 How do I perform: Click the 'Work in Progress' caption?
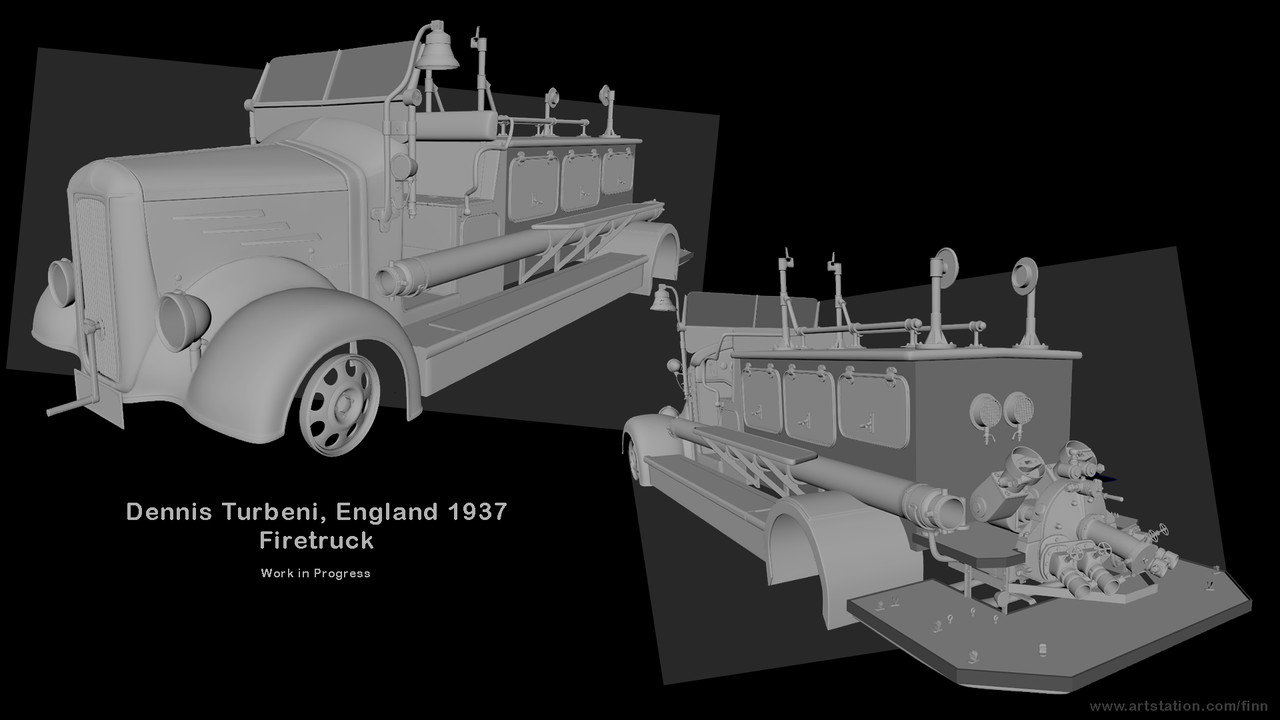[x=316, y=574]
